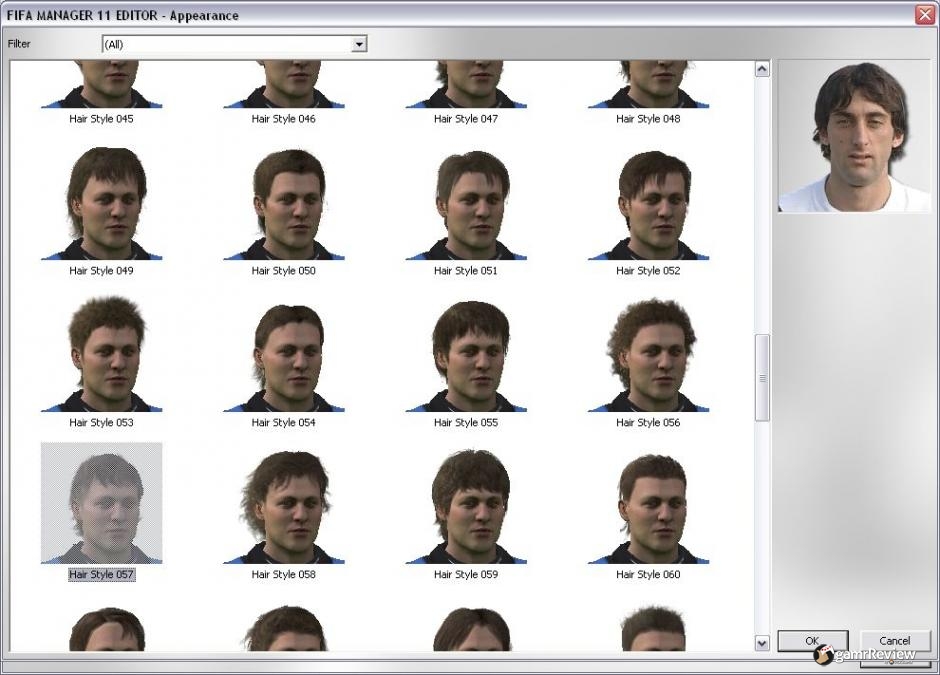Viewport: 940px width, 675px height.
Task: Click the 'Hair Style 053' label
Action: [101, 422]
